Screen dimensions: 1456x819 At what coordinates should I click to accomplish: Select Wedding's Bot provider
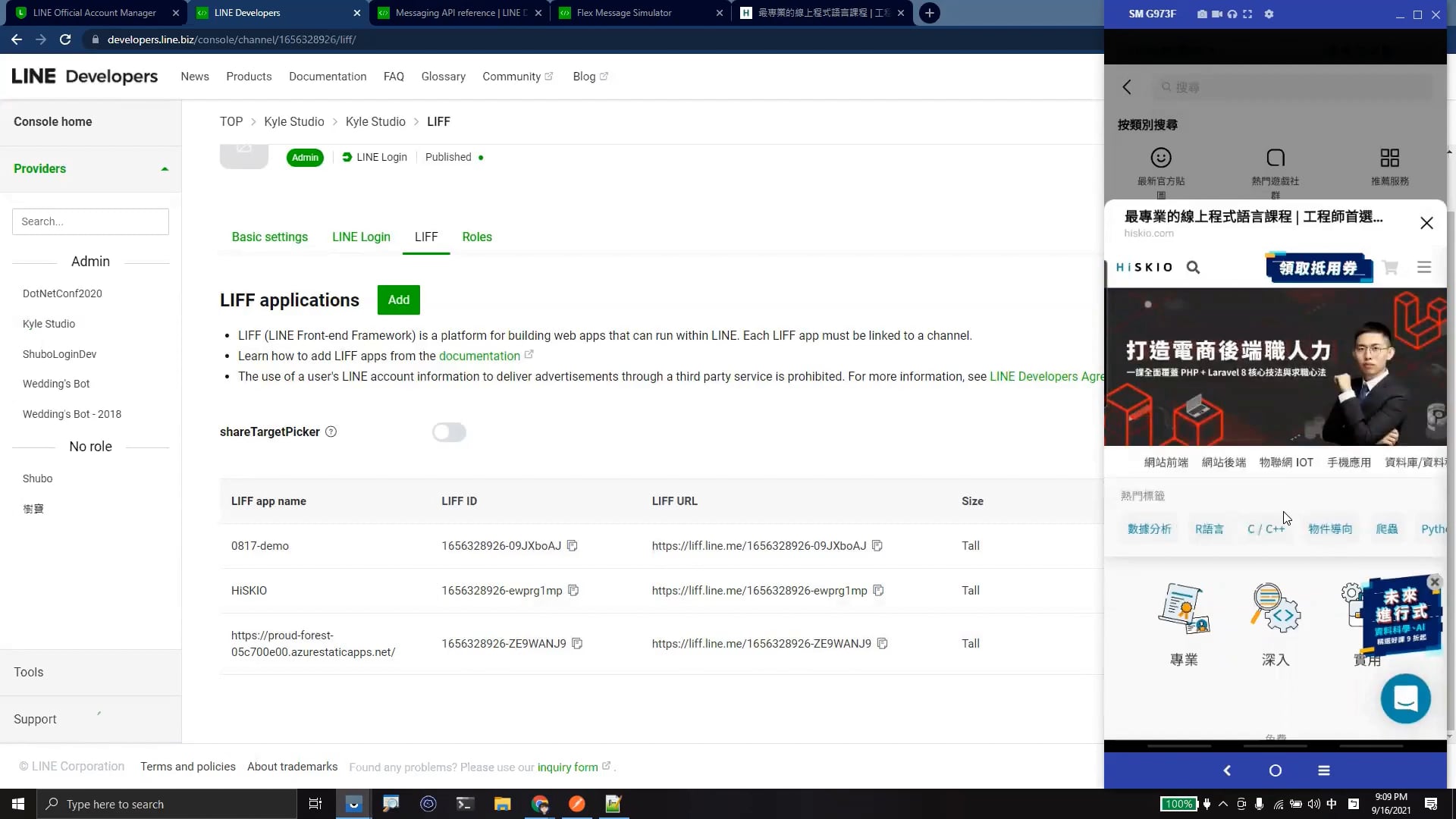[56, 384]
